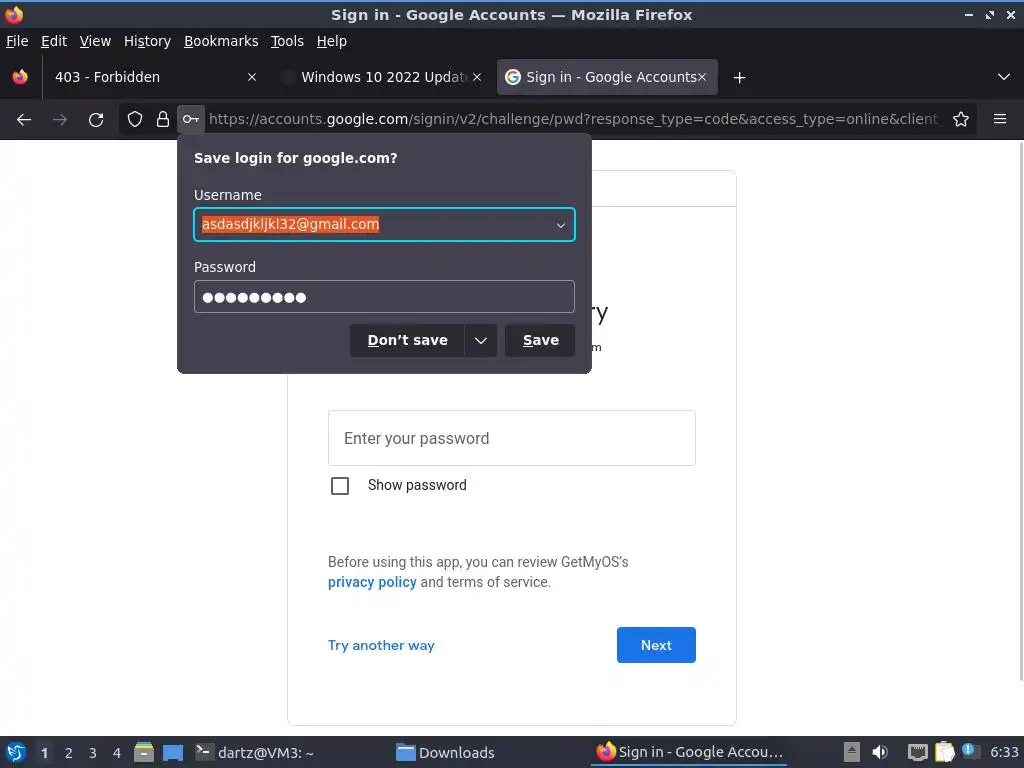Expand the Username suggestions dropdown
This screenshot has height=768, width=1024.
point(560,225)
